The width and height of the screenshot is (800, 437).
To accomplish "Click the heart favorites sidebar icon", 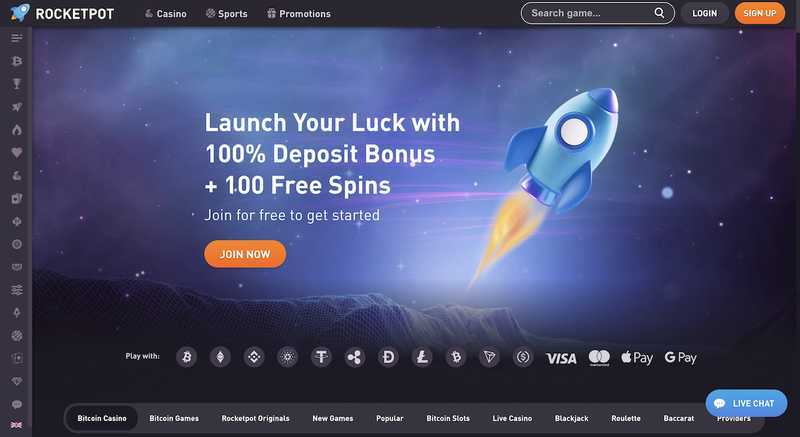I will (x=17, y=152).
